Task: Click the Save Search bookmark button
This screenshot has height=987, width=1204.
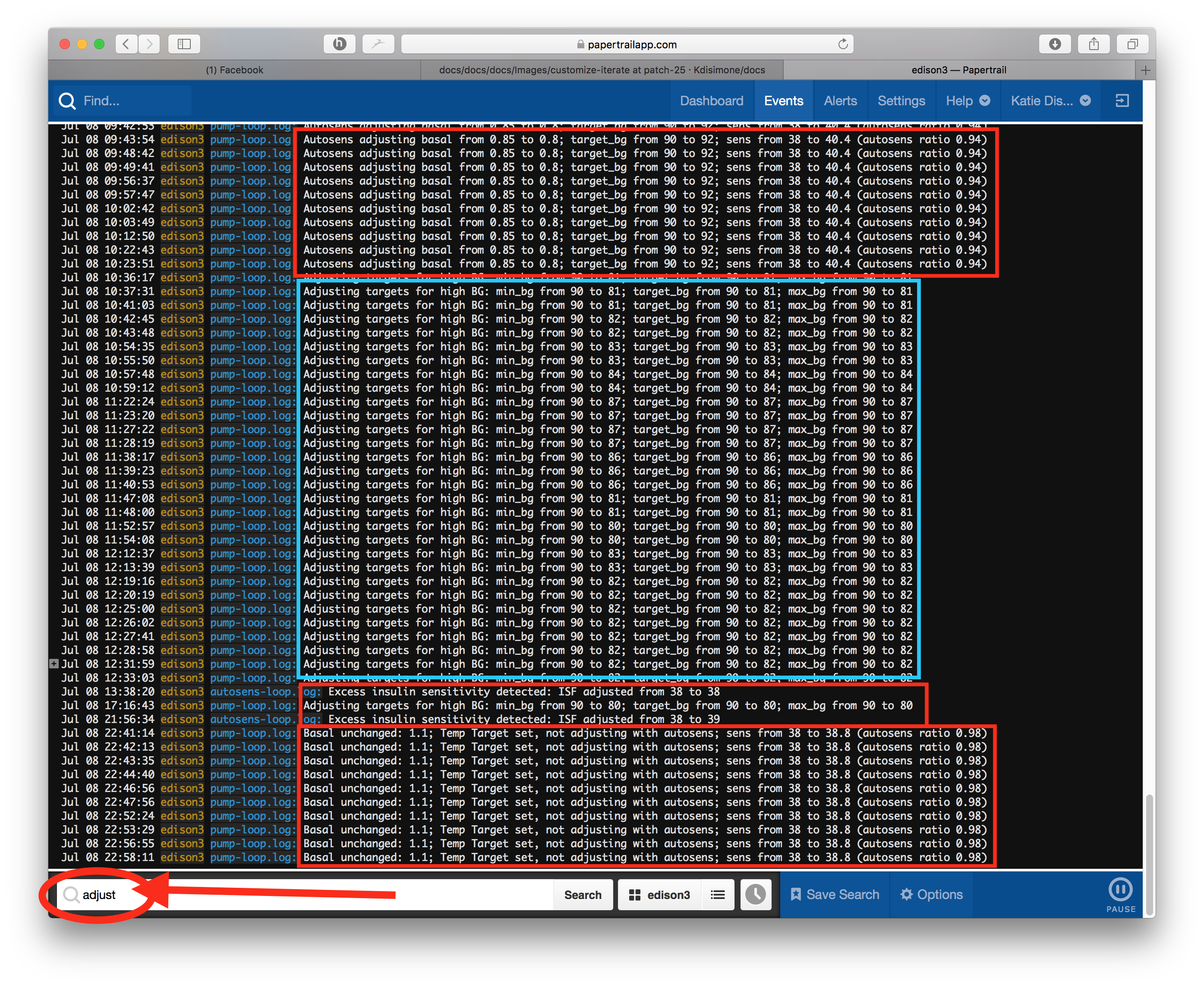Action: tap(834, 894)
